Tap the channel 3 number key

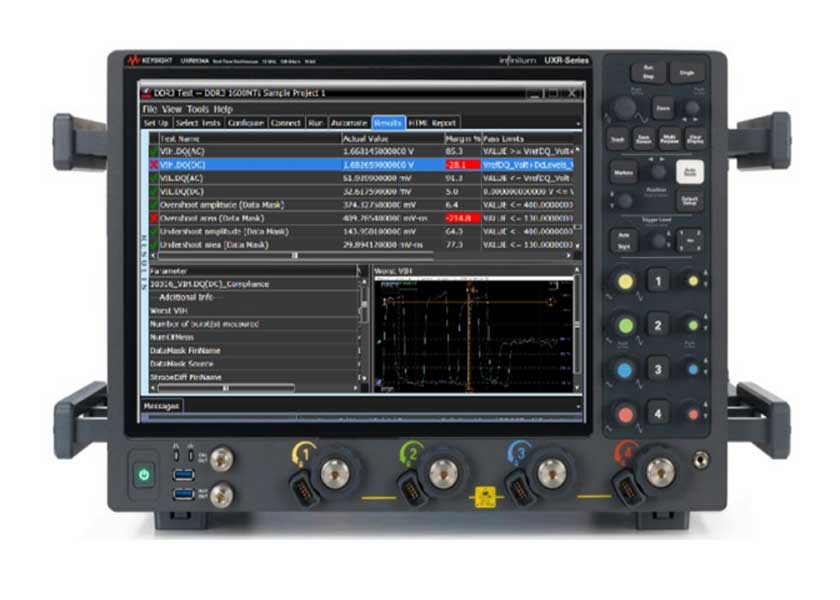click(658, 370)
